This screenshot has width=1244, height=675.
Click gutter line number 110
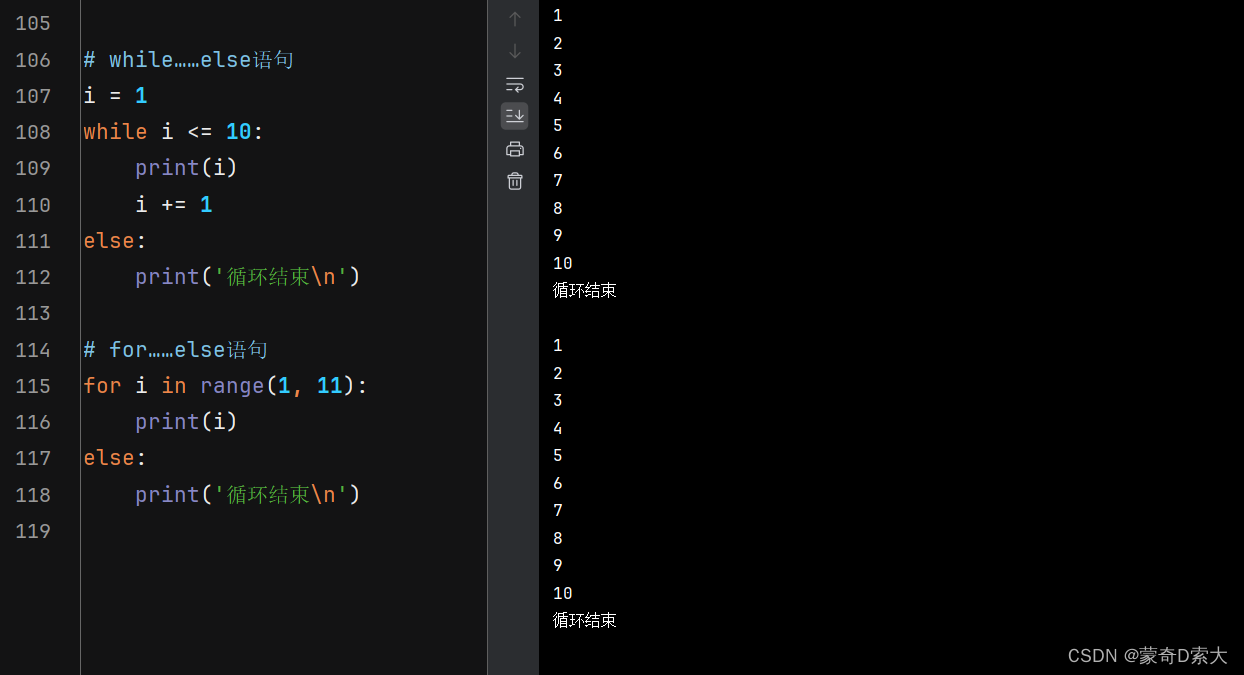click(x=33, y=205)
